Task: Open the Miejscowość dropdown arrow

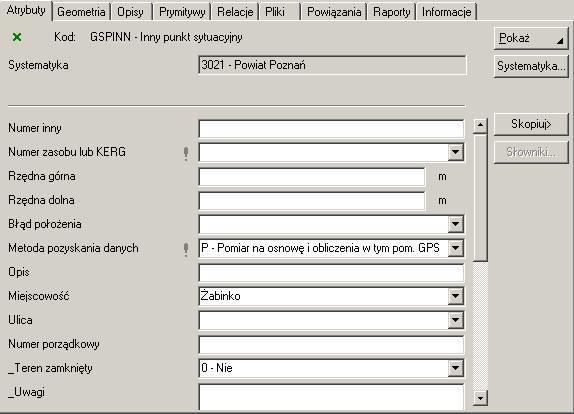Action: click(x=455, y=296)
